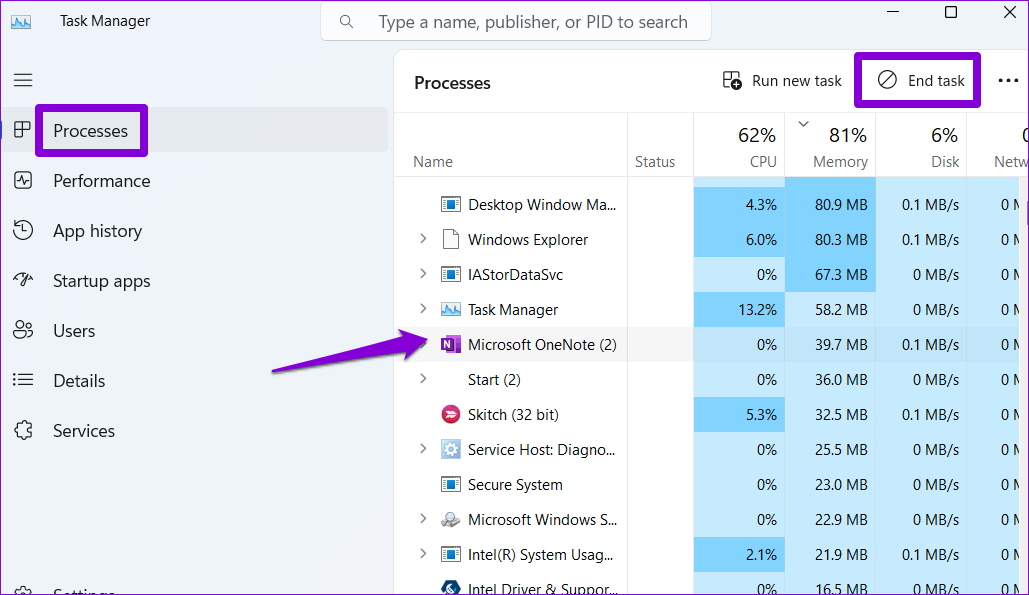The width and height of the screenshot is (1029, 595).
Task: Click the End task button
Action: (x=917, y=80)
